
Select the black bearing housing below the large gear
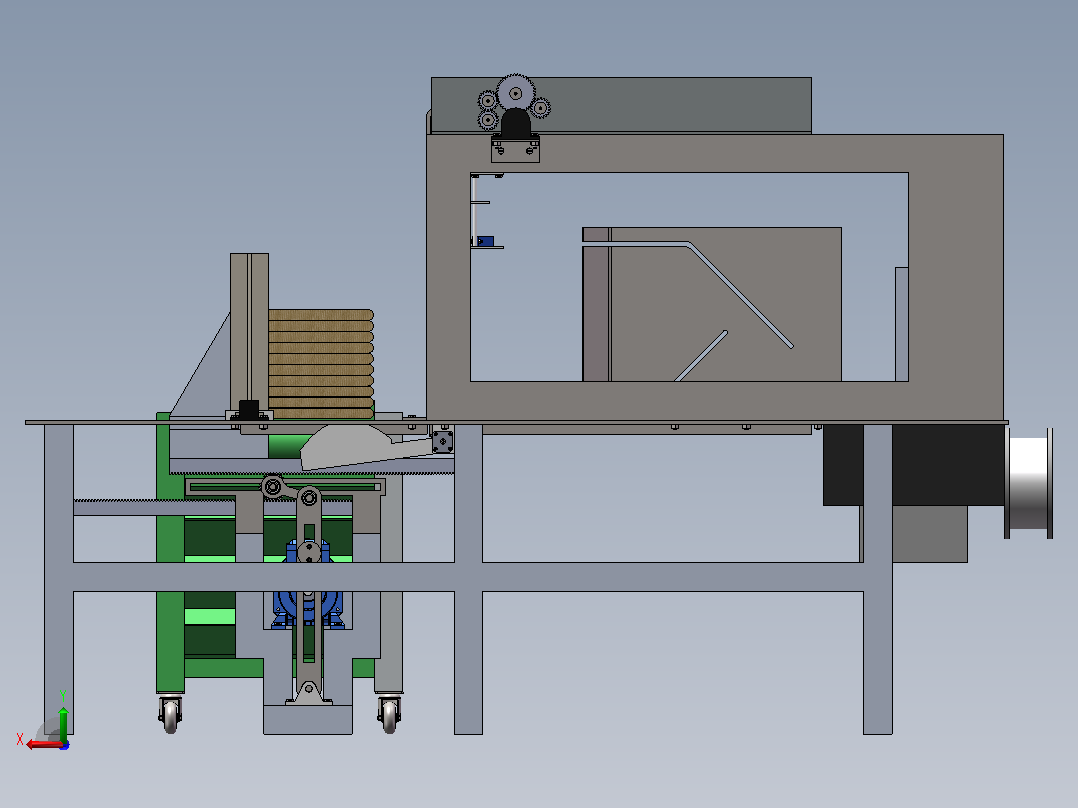516,124
